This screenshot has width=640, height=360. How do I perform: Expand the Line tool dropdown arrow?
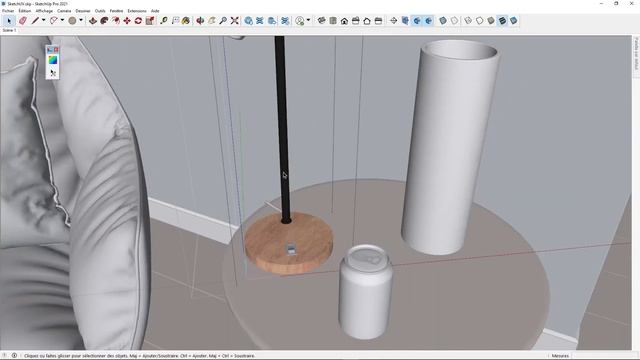43,20
